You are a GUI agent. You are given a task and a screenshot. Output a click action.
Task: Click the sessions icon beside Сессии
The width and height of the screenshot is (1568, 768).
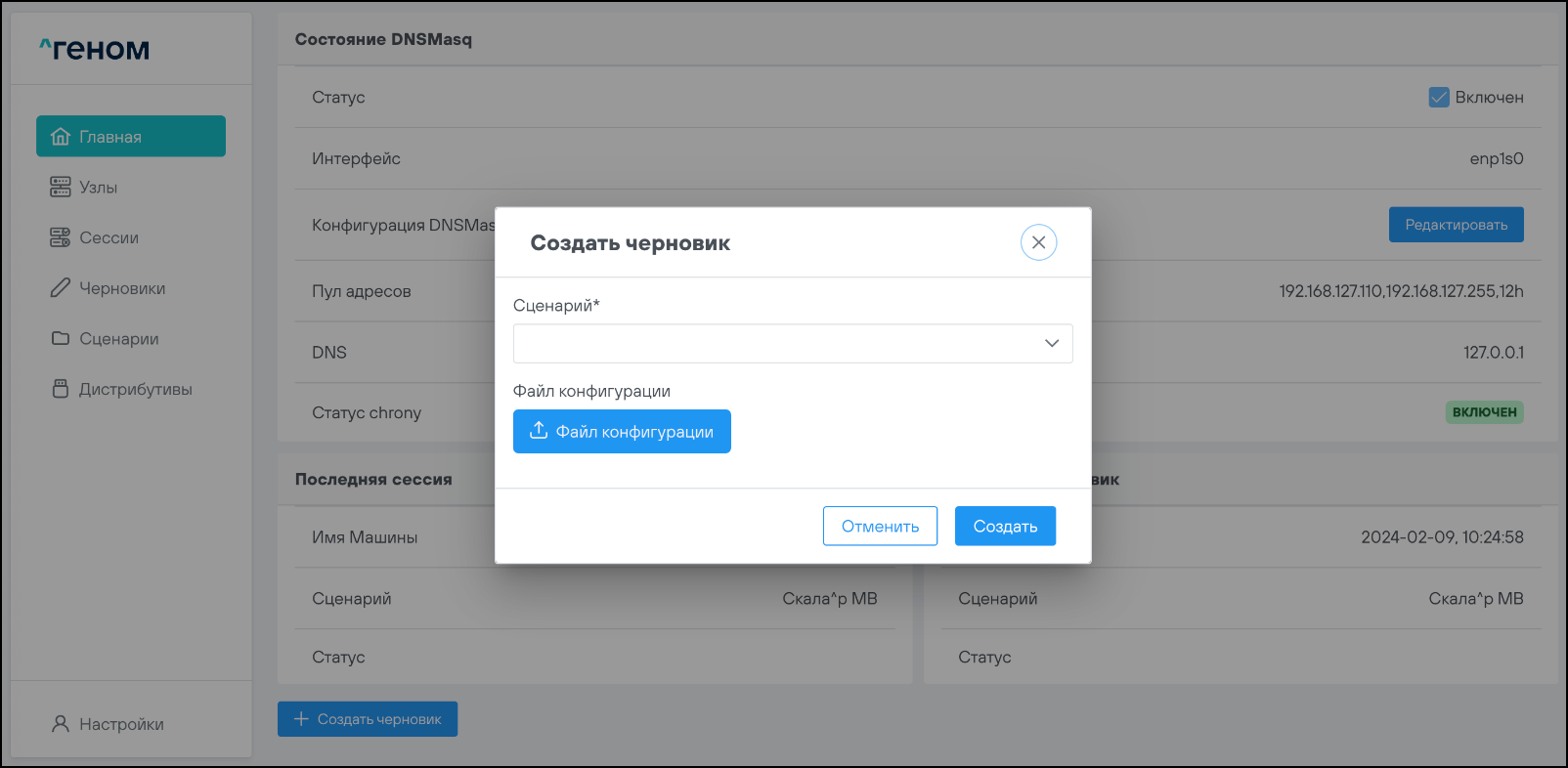click(61, 237)
